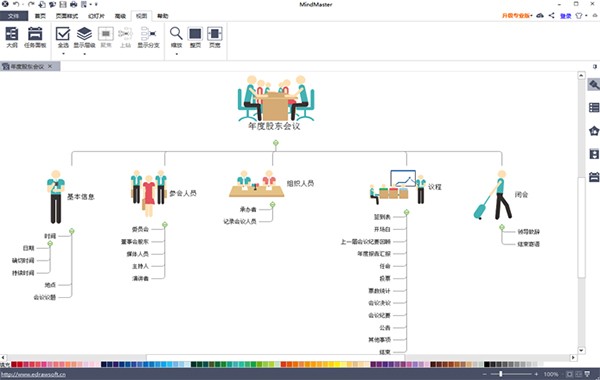Click the printer icon in the title bar
Image resolution: width=600 pixels, height=380 pixels.
[x=73, y=4]
